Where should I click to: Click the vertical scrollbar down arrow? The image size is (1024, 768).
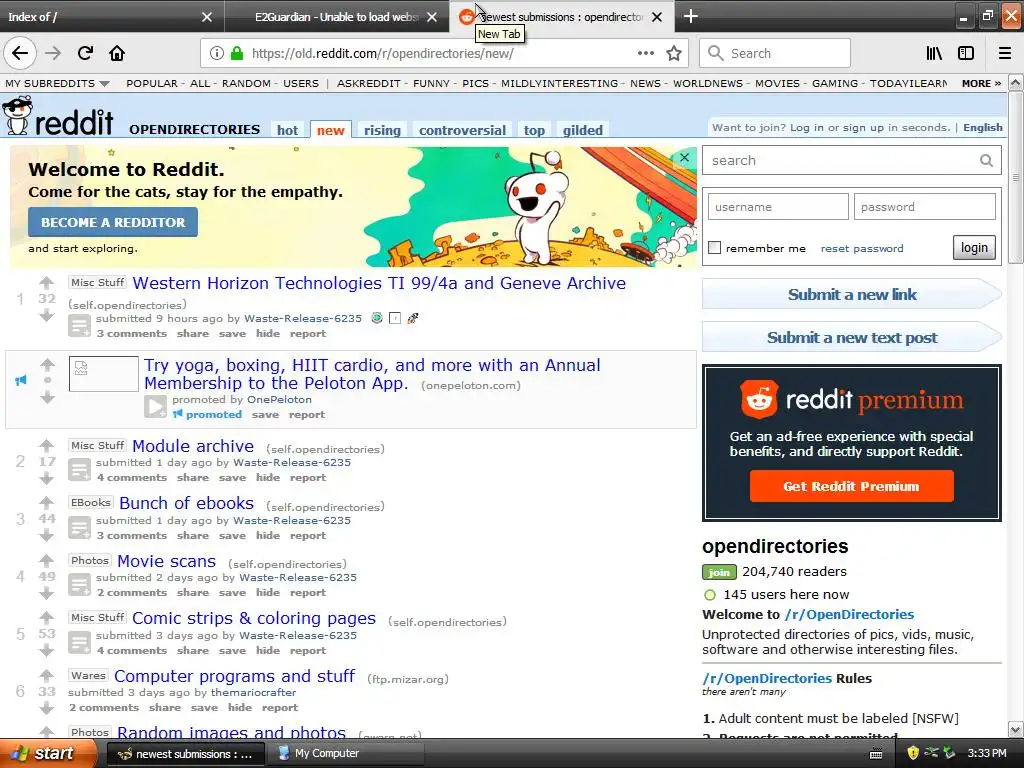[1016, 729]
